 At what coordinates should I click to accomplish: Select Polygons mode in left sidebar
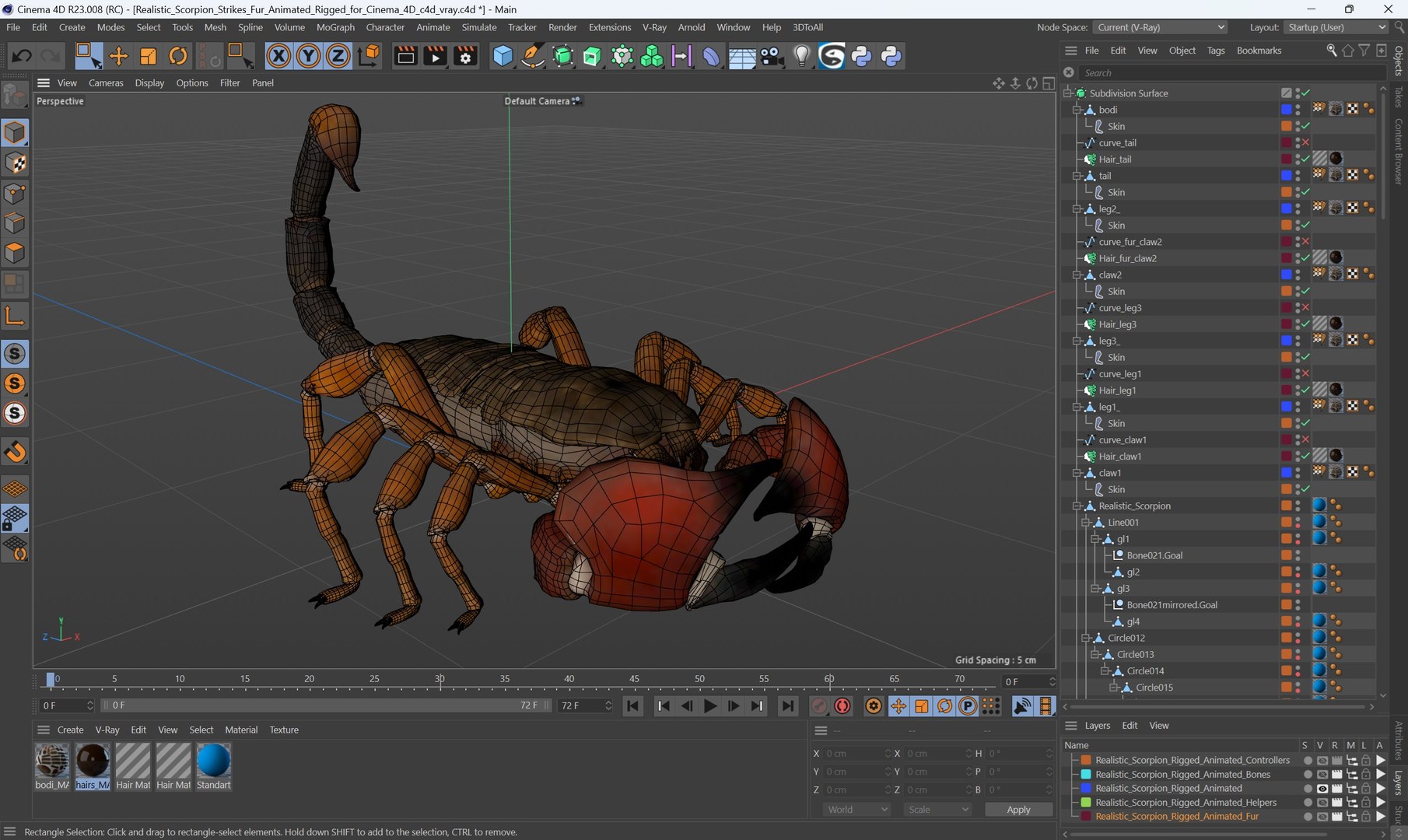(15, 254)
